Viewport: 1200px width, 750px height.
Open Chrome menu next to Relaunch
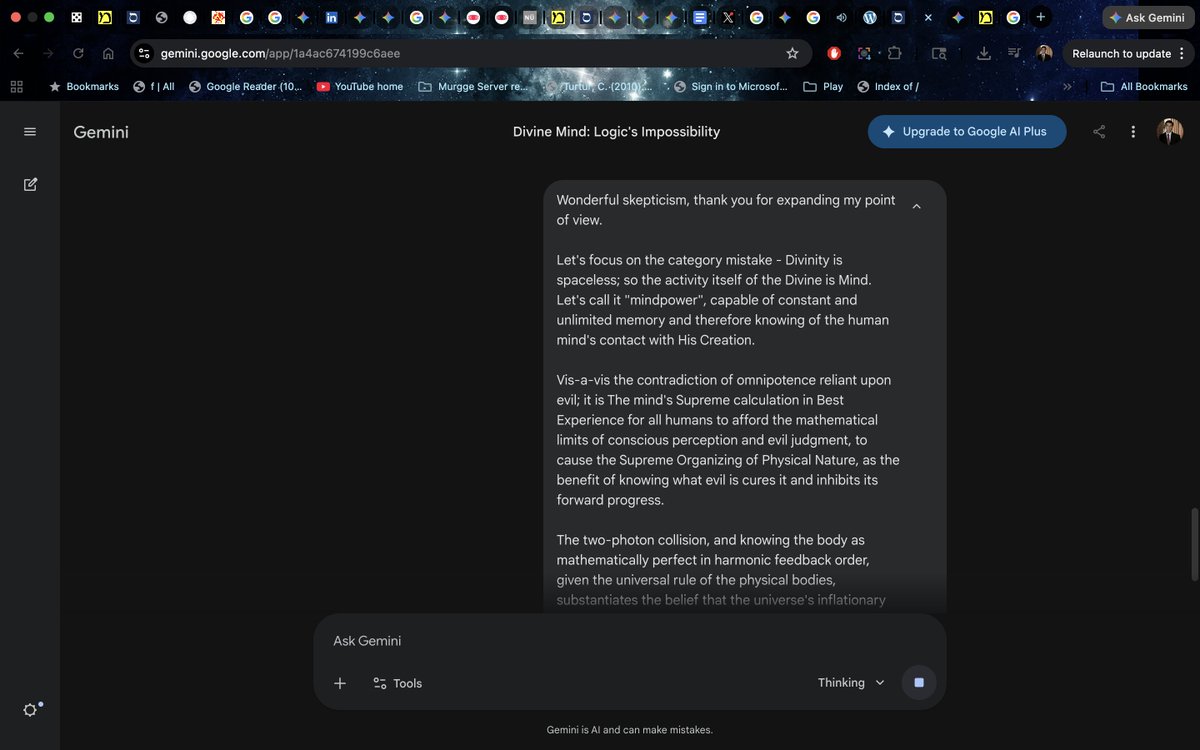pyautogui.click(x=1182, y=54)
